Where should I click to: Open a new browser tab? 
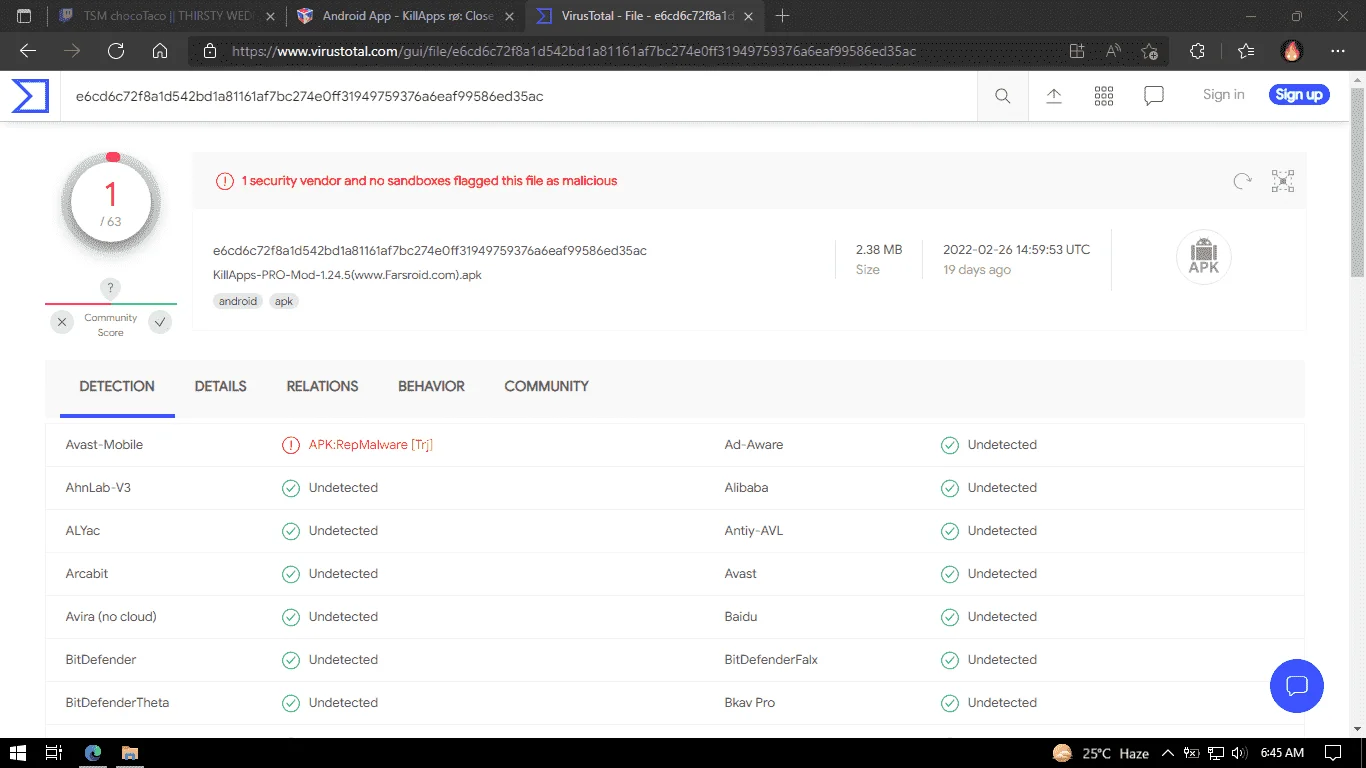[x=782, y=16]
